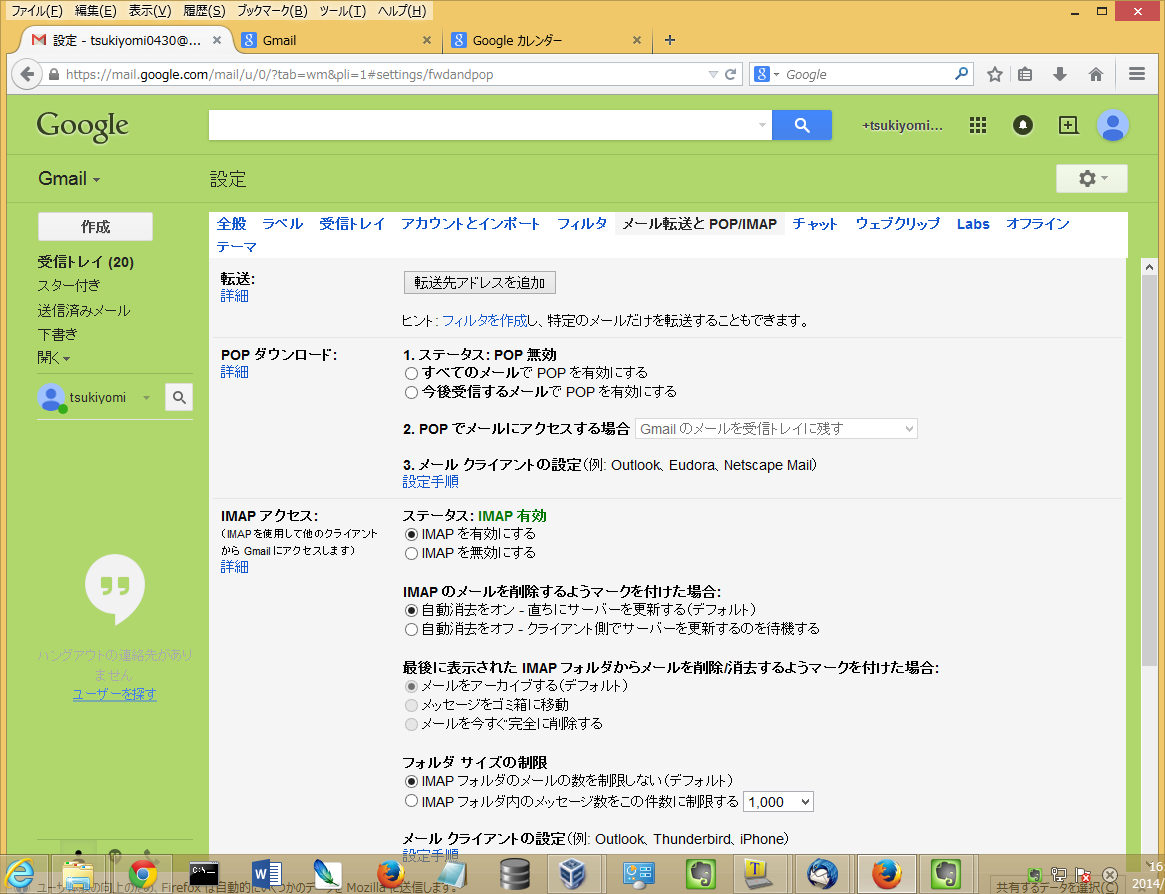Open the account profile avatar
Viewport: 1165px width, 894px height.
coord(1113,126)
